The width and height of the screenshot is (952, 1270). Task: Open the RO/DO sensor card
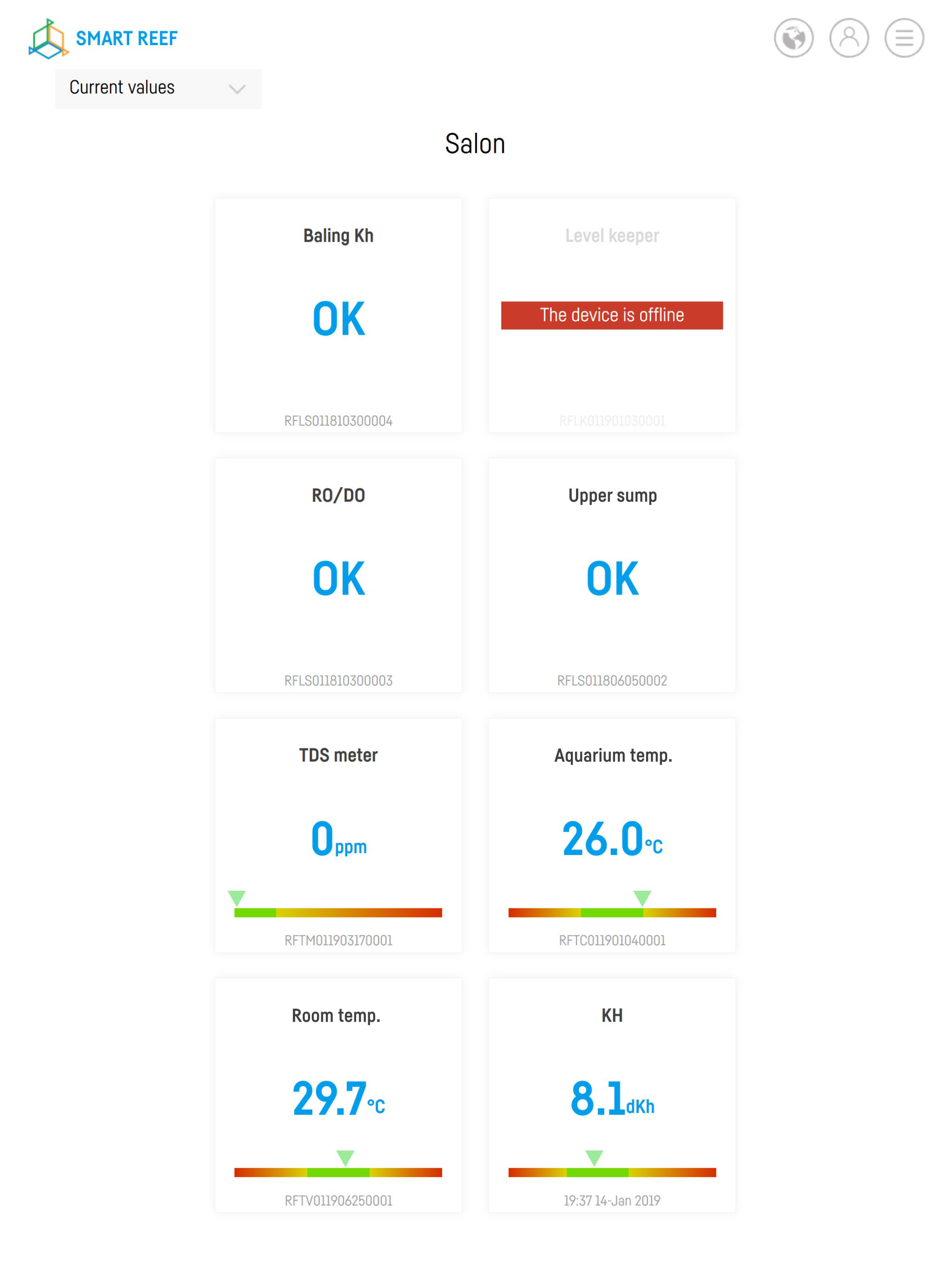click(338, 575)
